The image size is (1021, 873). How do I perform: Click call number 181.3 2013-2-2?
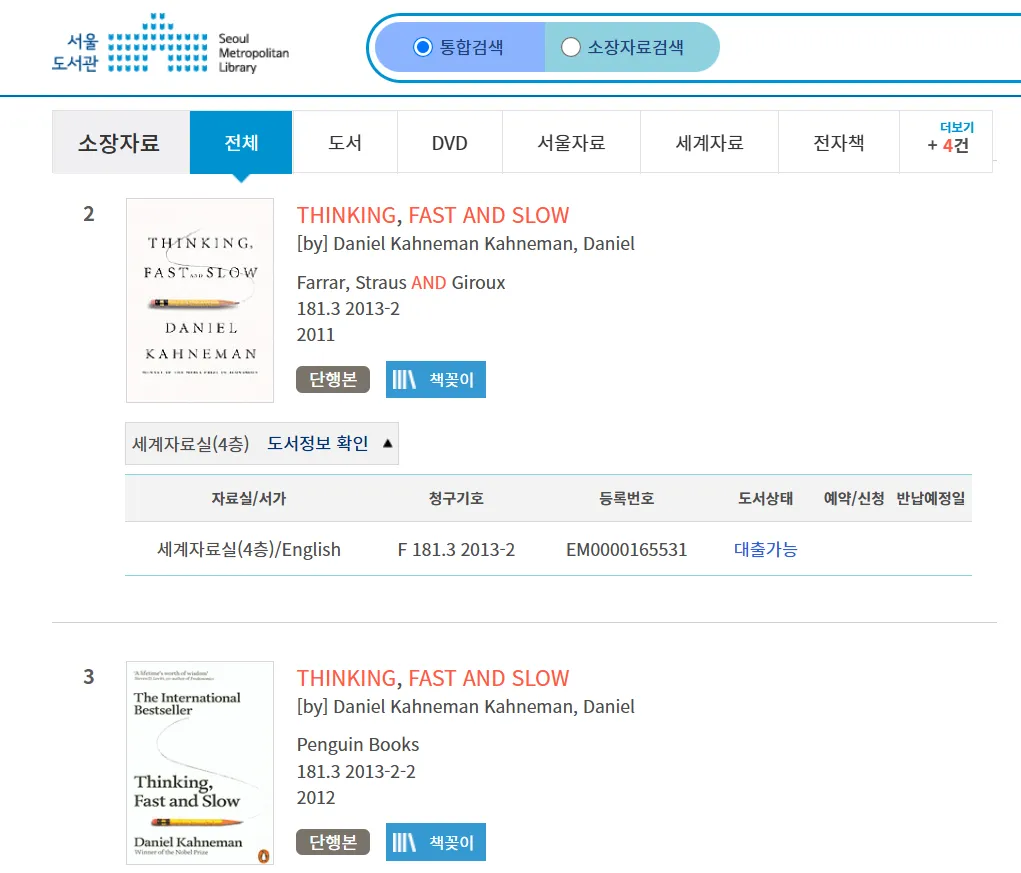click(x=356, y=771)
